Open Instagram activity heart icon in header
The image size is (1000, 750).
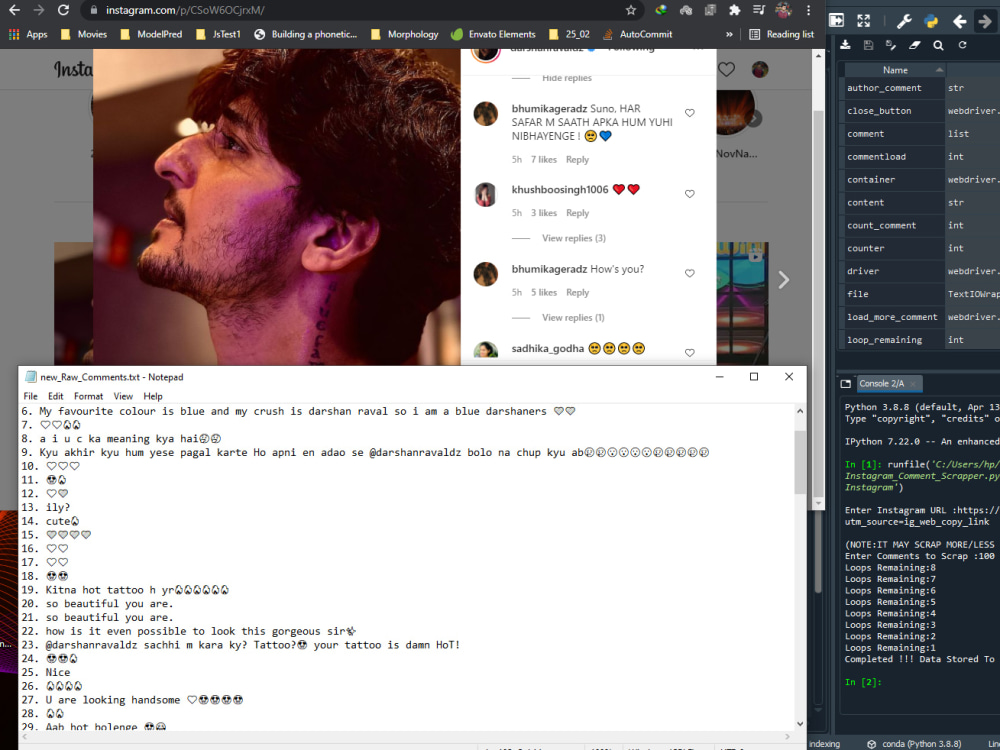(x=726, y=70)
